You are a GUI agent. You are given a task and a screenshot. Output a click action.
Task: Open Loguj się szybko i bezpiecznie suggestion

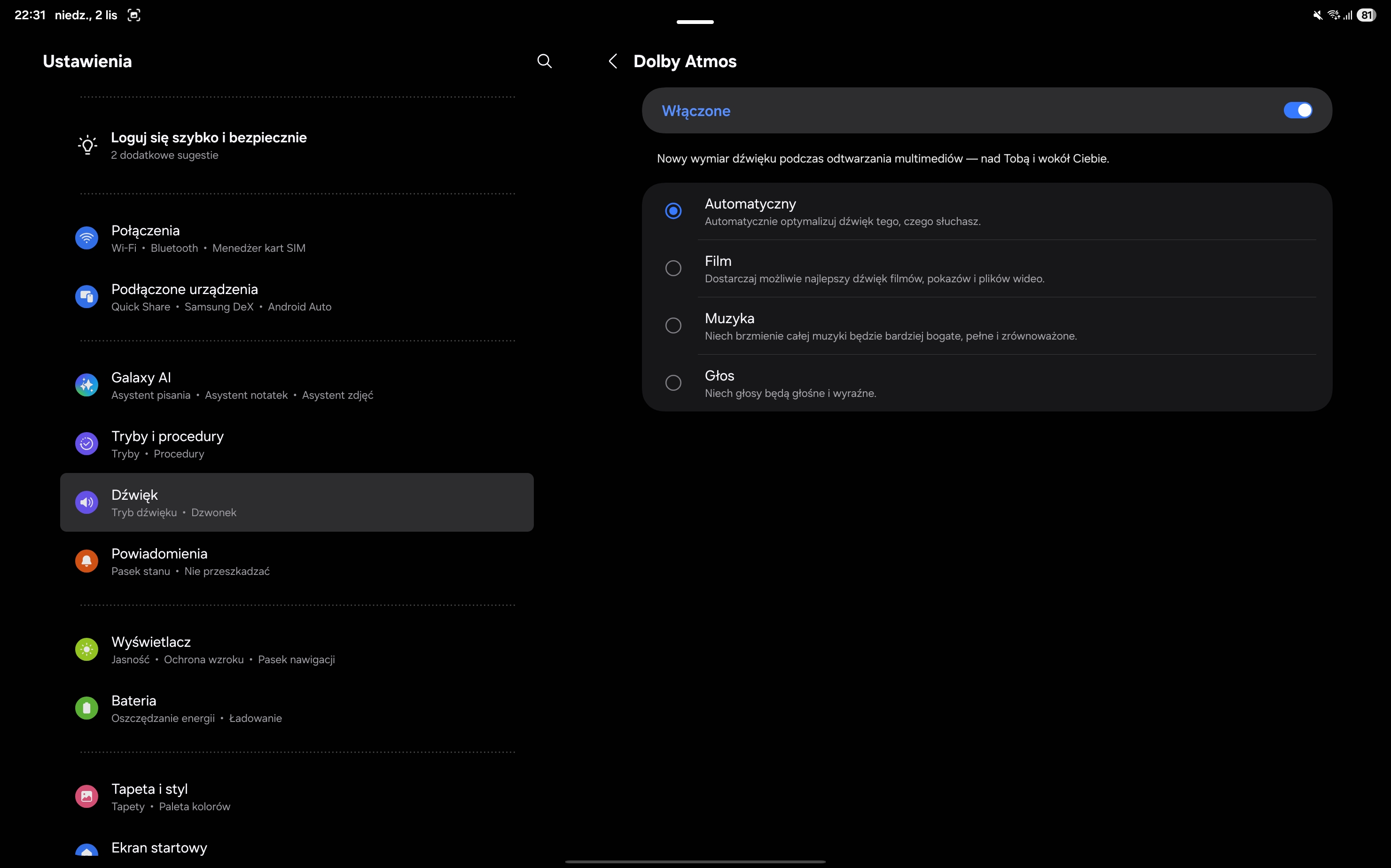pos(209,145)
